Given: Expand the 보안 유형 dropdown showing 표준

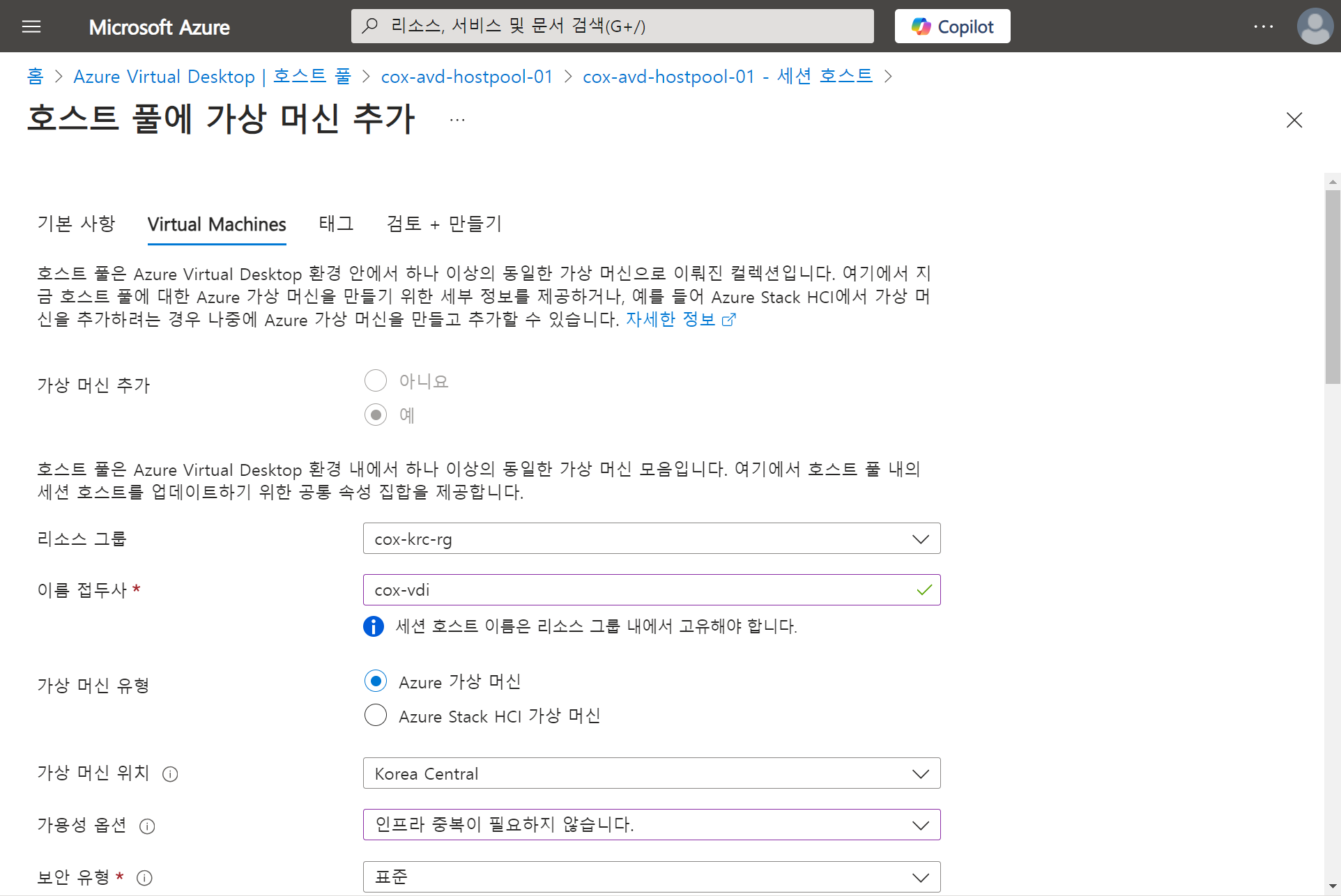Looking at the screenshot, I should [651, 876].
